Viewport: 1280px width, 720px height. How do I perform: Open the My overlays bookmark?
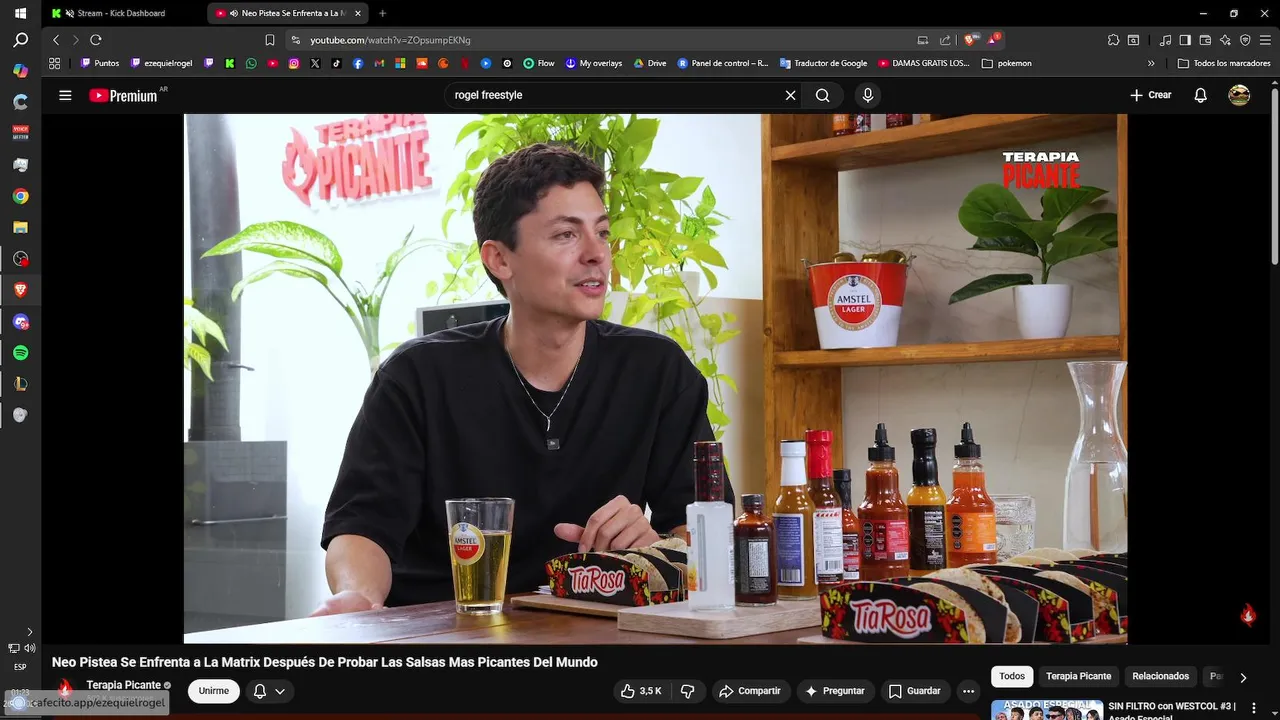(x=594, y=63)
